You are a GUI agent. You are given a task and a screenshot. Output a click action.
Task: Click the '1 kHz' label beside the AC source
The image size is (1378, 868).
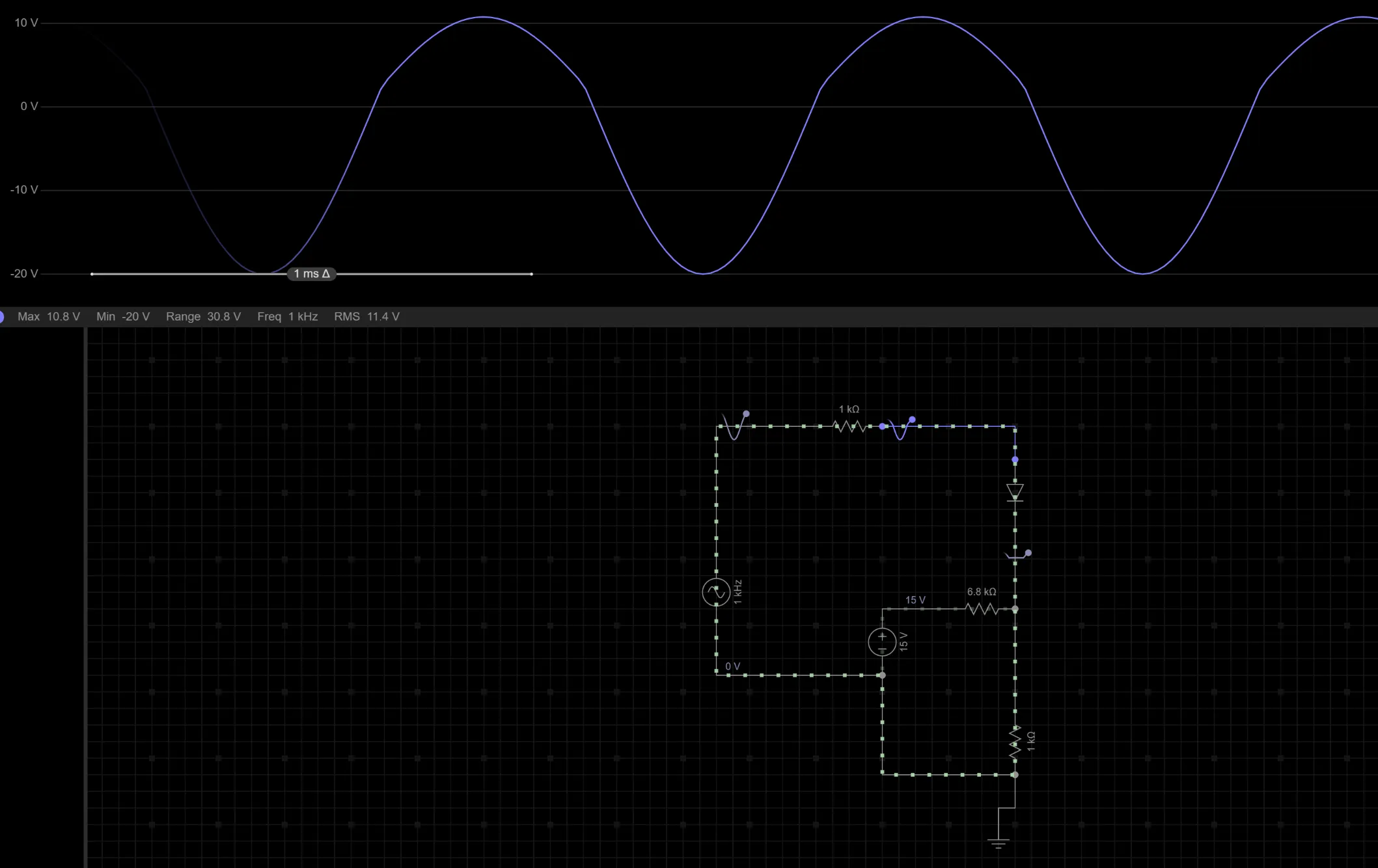coord(737,592)
